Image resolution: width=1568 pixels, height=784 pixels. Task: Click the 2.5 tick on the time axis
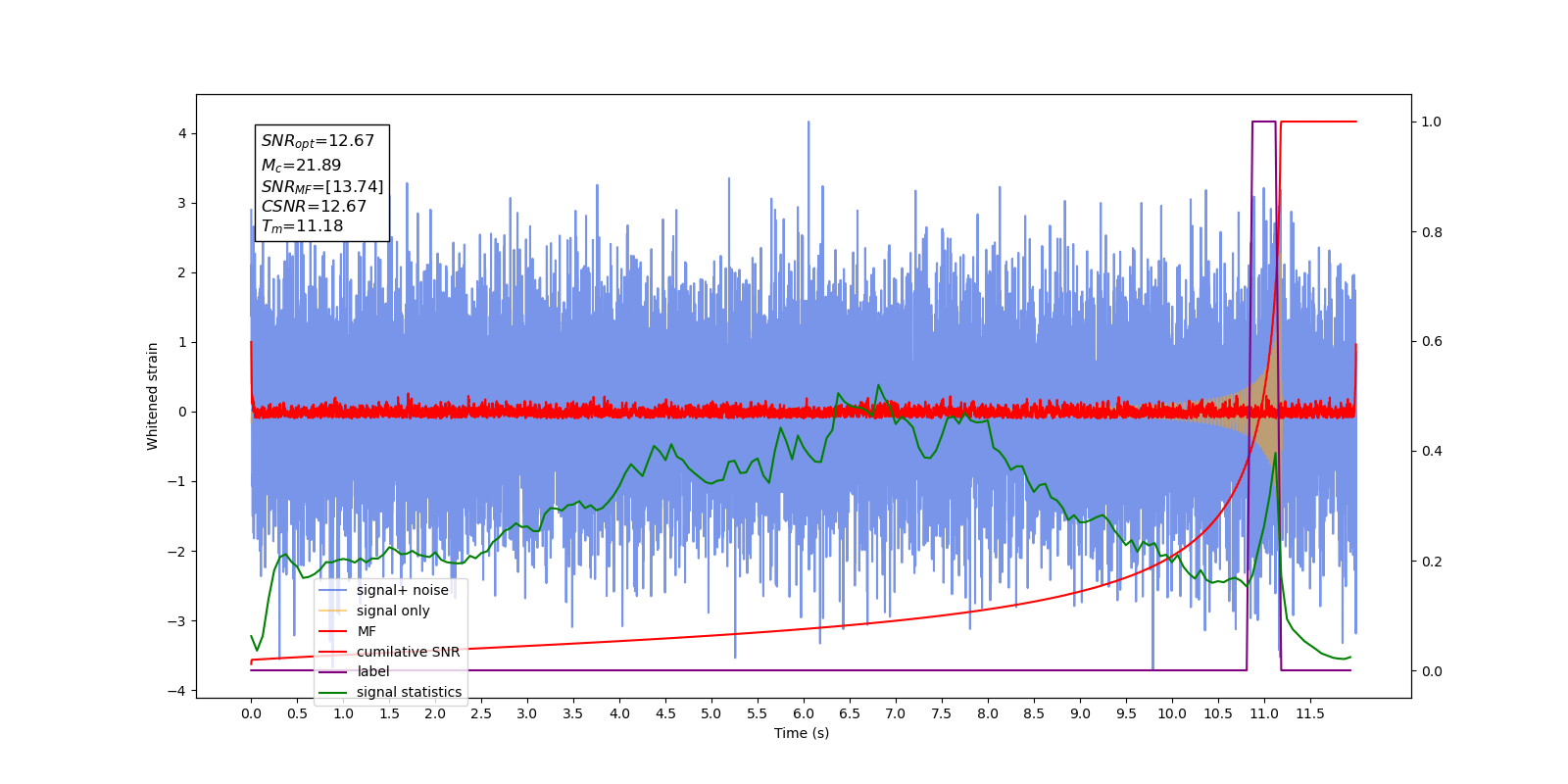pyautogui.click(x=481, y=713)
